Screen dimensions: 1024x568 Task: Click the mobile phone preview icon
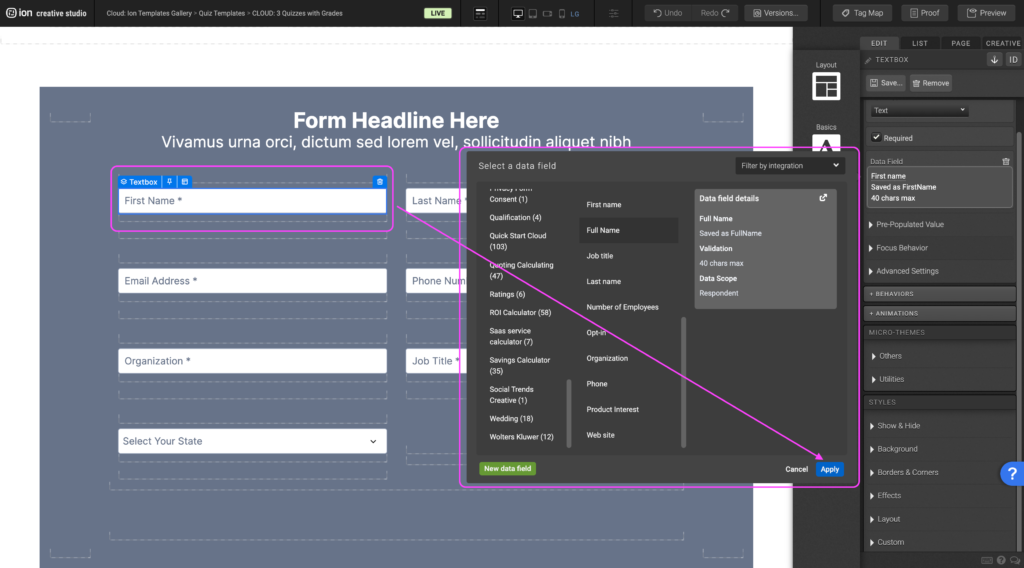560,13
